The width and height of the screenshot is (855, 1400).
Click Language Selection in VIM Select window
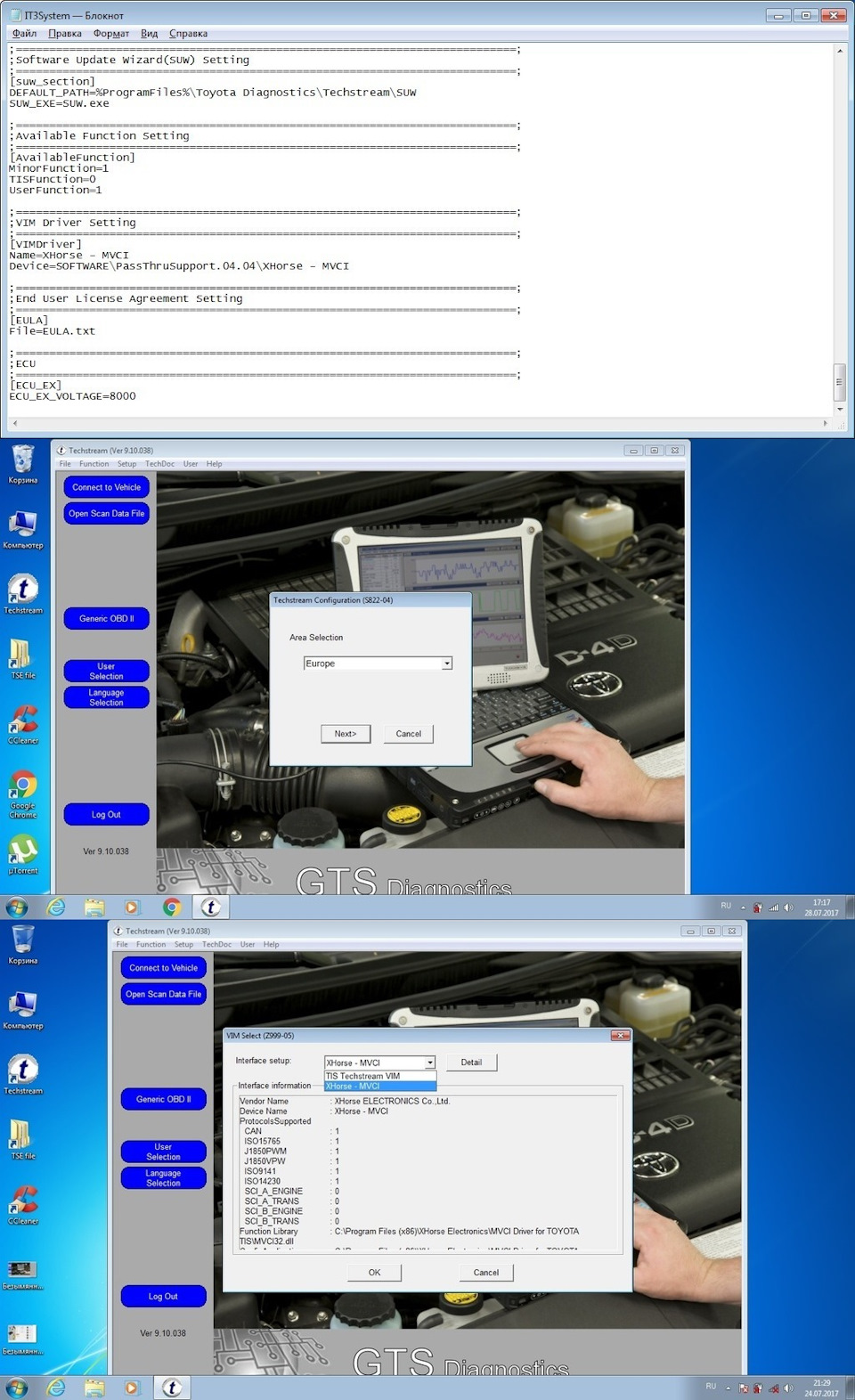click(x=164, y=1178)
